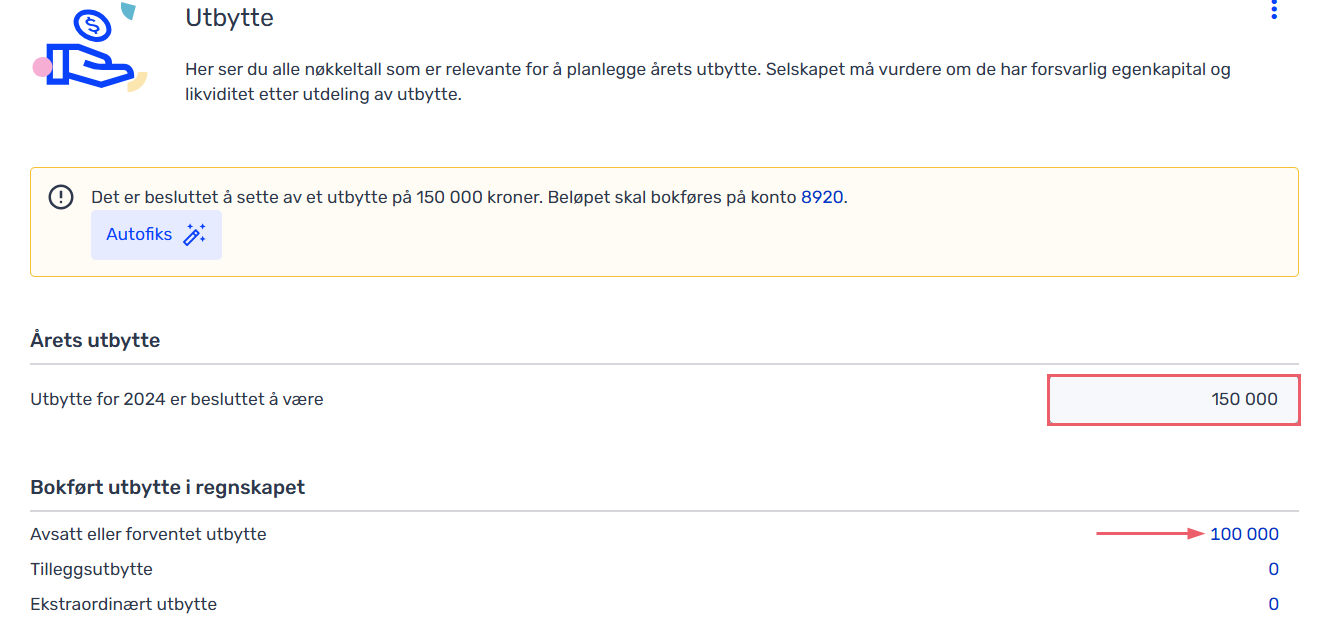Click the exclamation warning icon in banner
This screenshot has height=630, width=1328.
61,197
